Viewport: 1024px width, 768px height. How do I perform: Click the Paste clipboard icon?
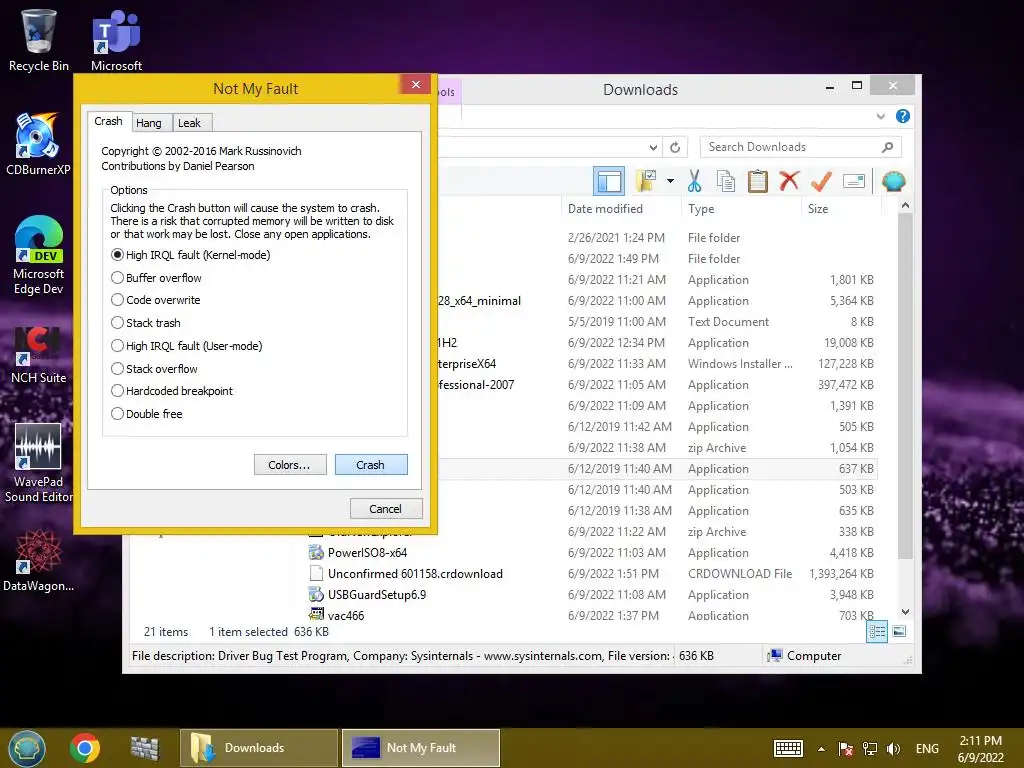tap(758, 181)
